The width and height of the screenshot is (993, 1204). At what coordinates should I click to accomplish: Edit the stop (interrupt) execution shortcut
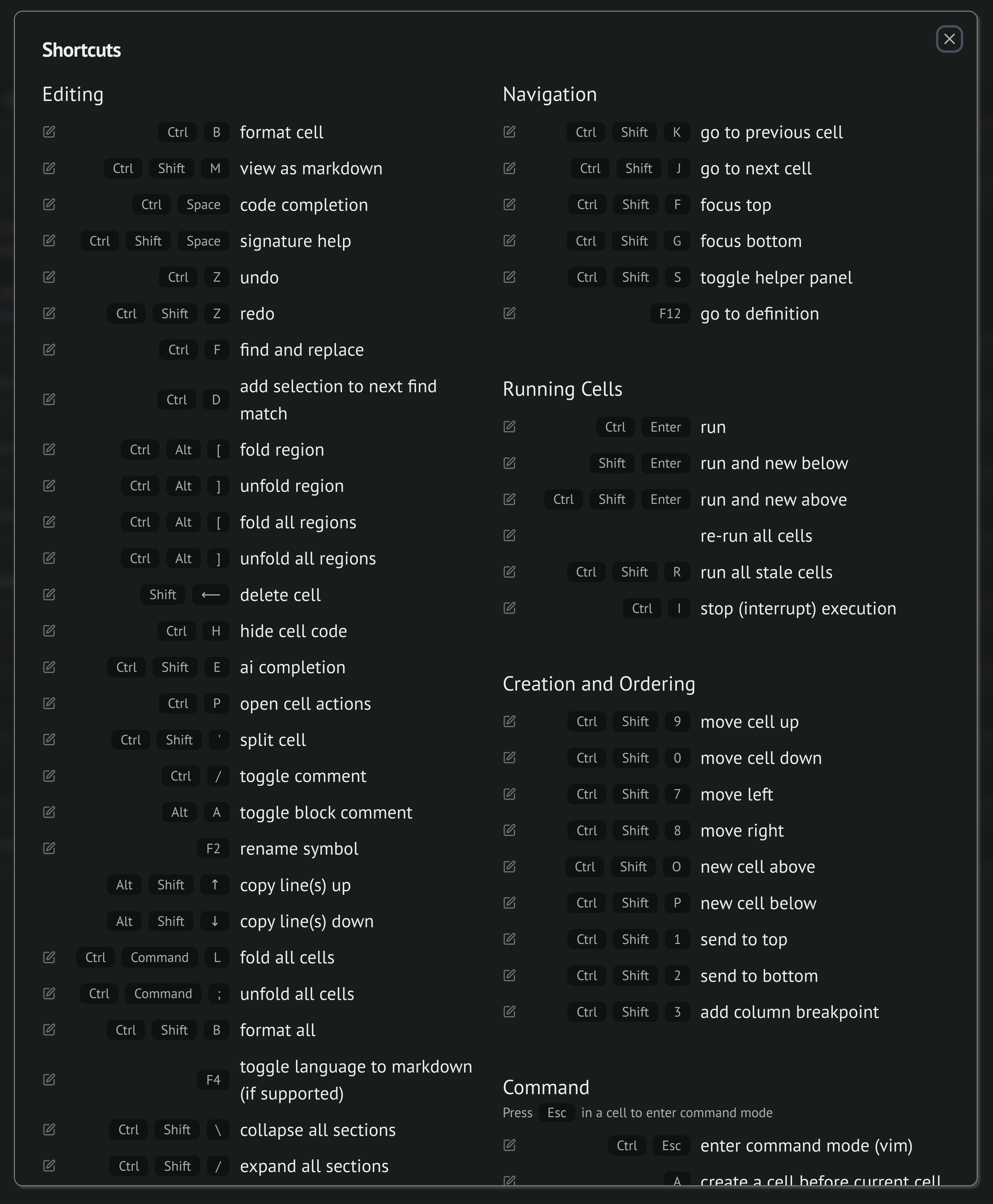tap(510, 608)
